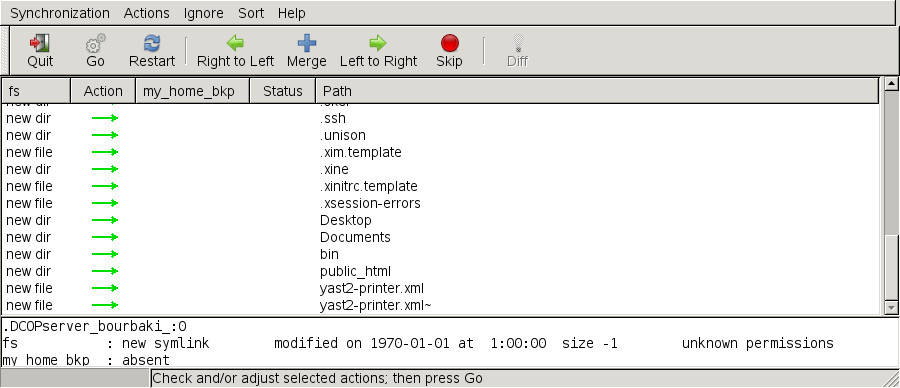Open the Synchronization menu
This screenshot has height=388, width=900.
tap(60, 13)
